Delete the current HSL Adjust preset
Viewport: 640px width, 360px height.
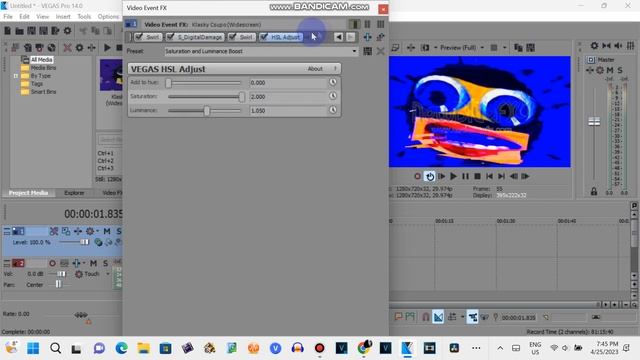pos(380,51)
